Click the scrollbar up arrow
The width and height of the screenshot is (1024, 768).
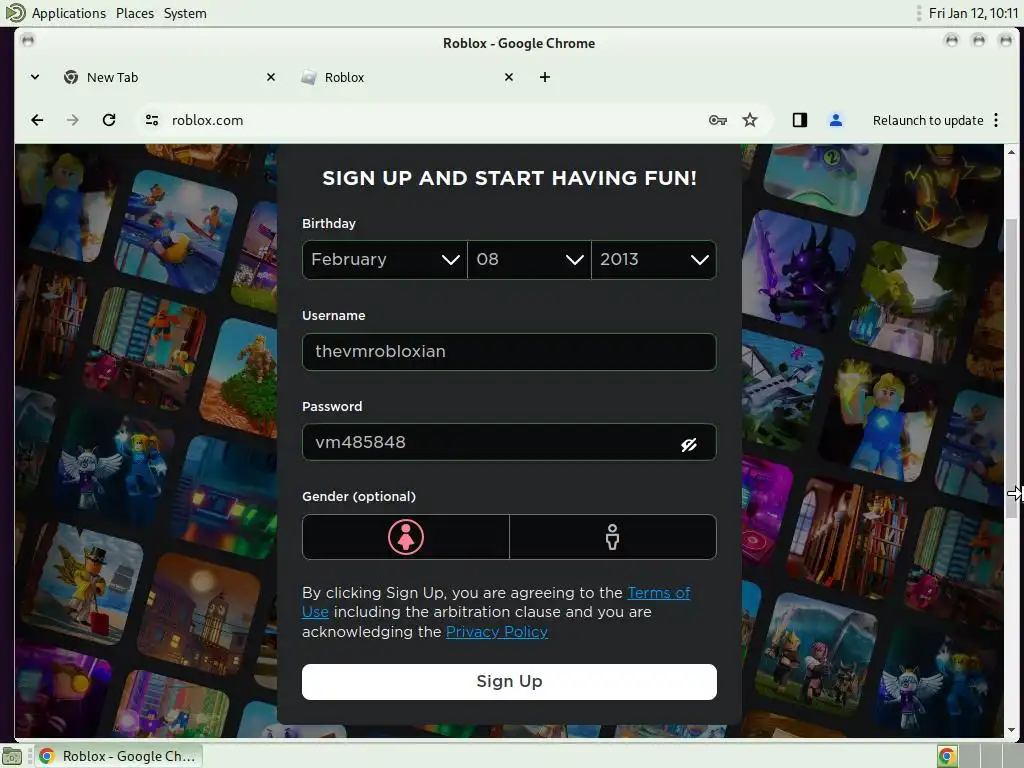pyautogui.click(x=1012, y=152)
